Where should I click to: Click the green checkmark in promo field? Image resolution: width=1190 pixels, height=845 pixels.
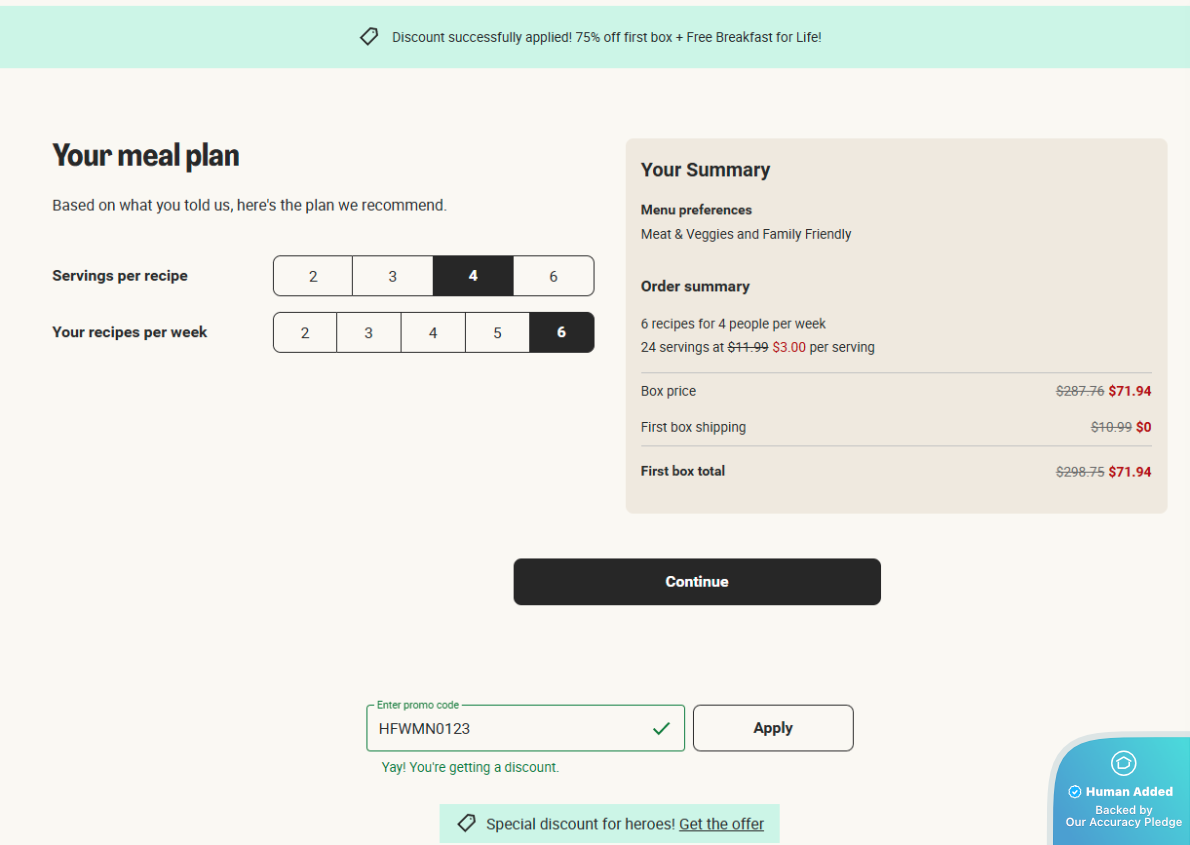pos(661,729)
